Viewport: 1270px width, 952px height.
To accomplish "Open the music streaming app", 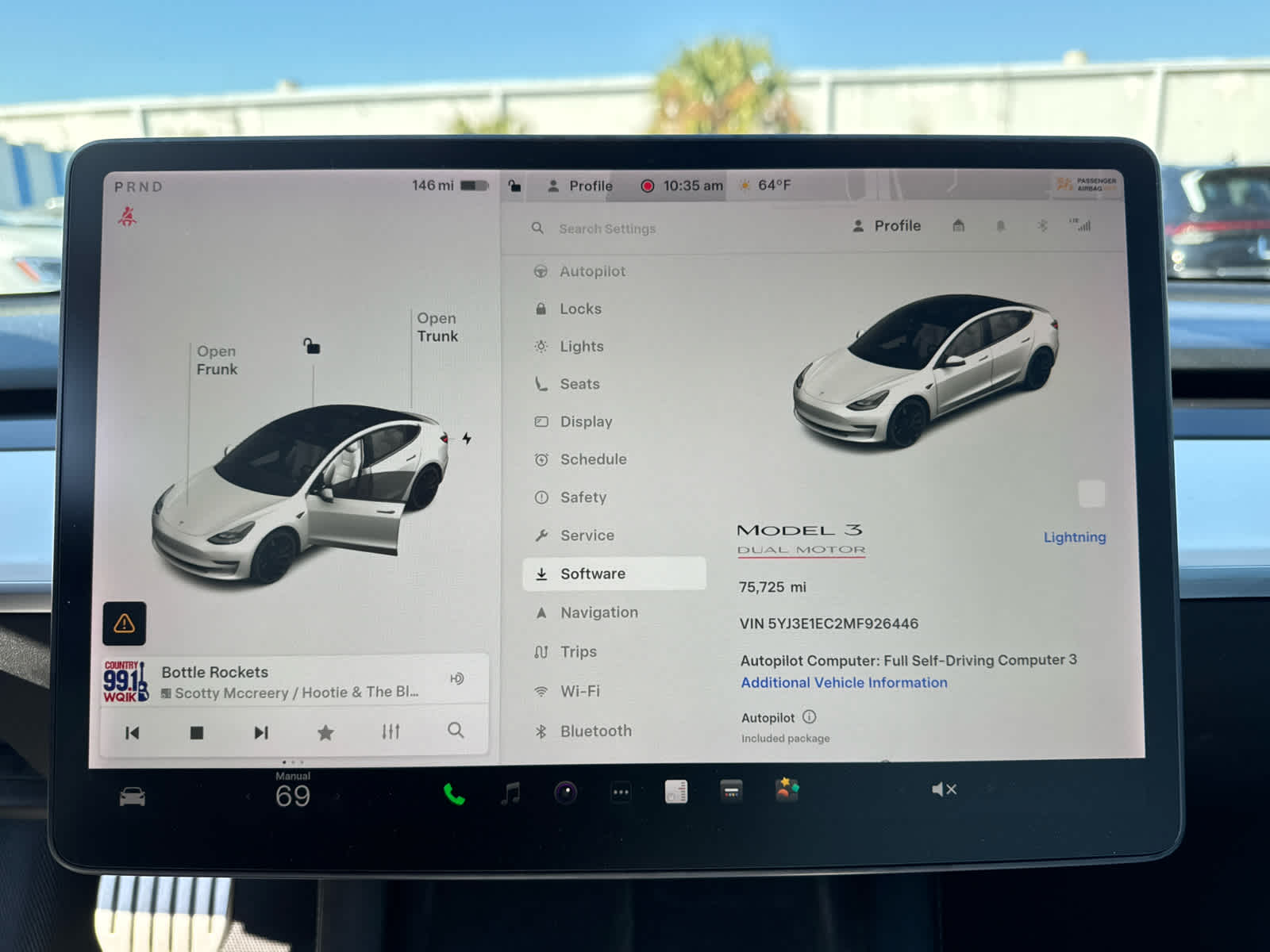I will point(511,791).
